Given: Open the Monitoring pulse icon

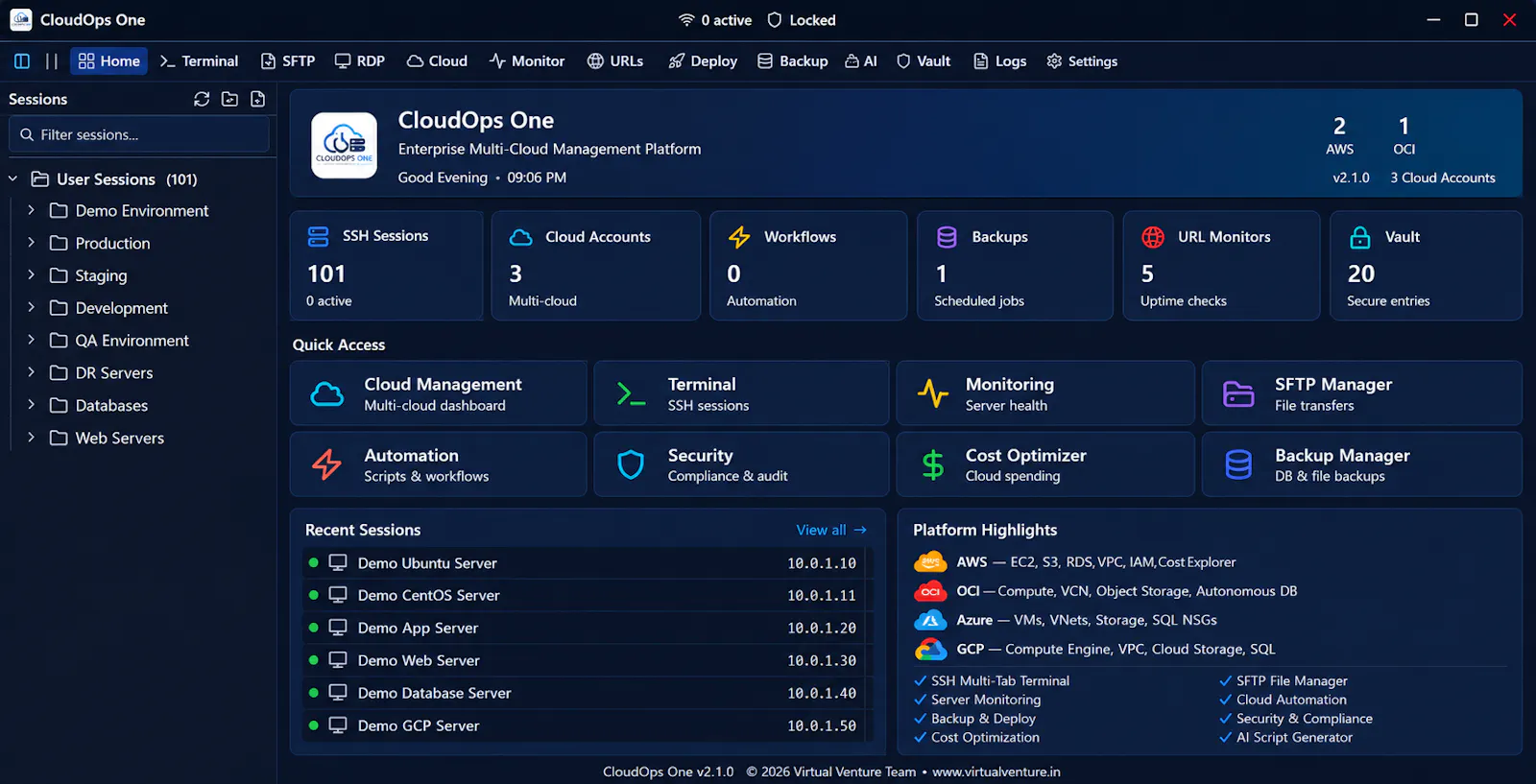Looking at the screenshot, I should pyautogui.click(x=933, y=393).
